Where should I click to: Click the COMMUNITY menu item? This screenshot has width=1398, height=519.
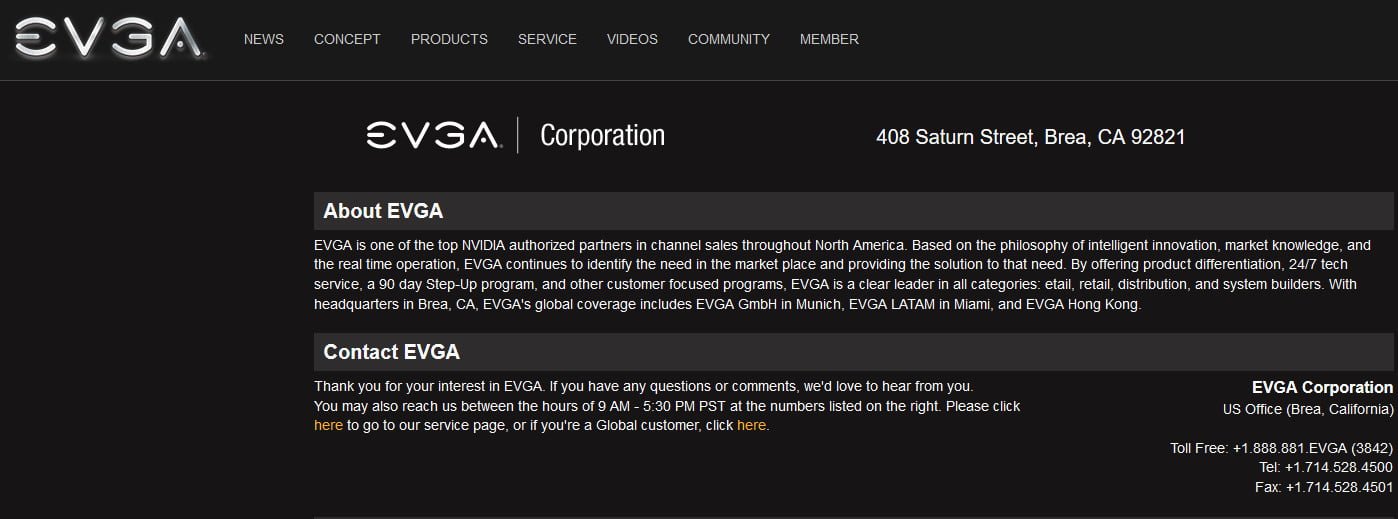click(x=729, y=39)
